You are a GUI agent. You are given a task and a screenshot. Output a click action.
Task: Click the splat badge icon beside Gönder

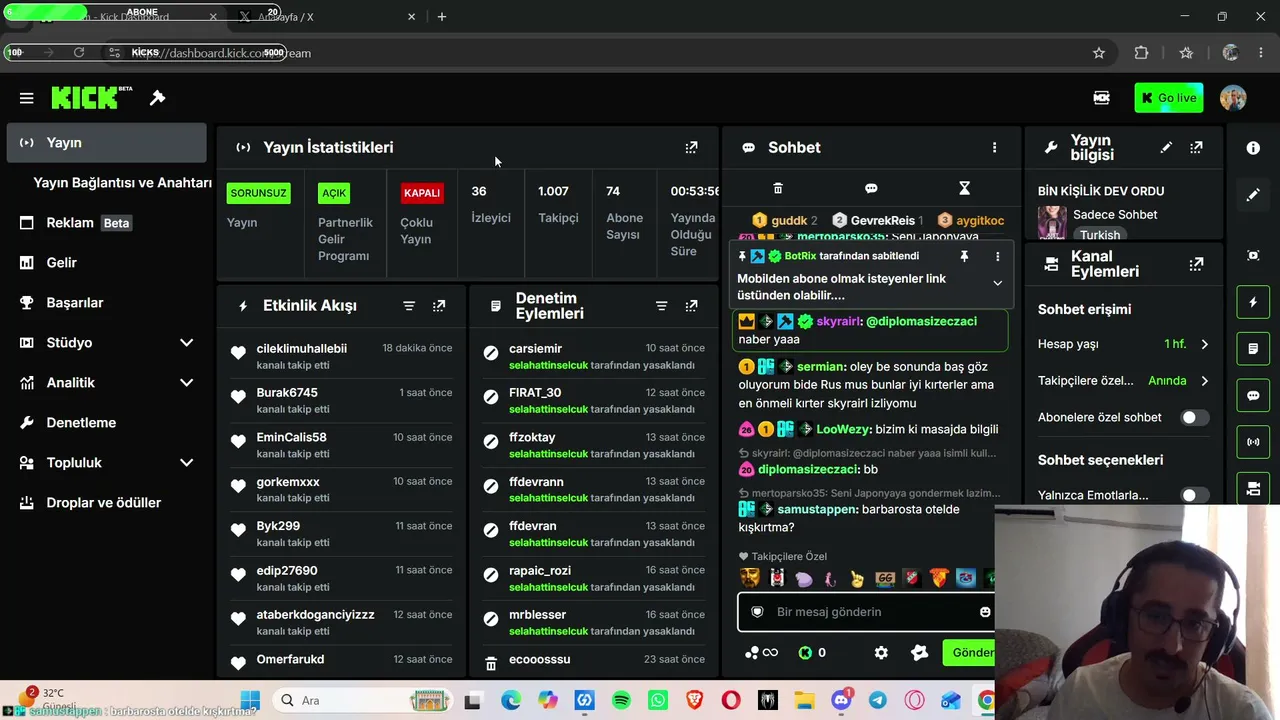[920, 653]
